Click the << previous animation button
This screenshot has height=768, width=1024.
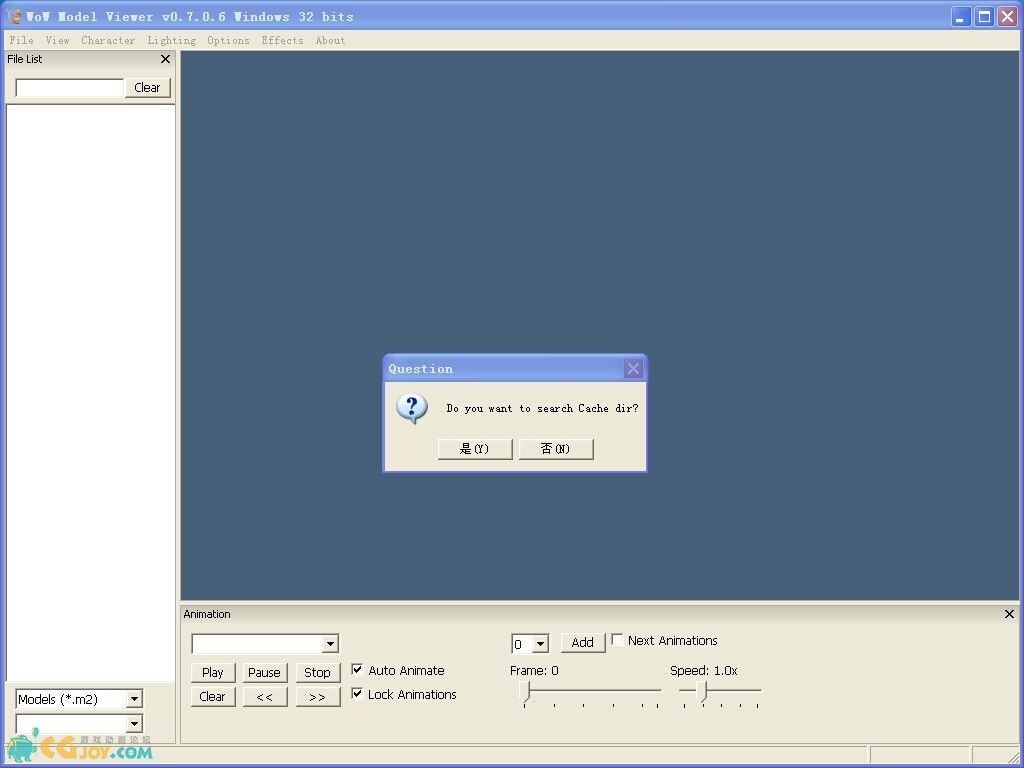(264, 697)
